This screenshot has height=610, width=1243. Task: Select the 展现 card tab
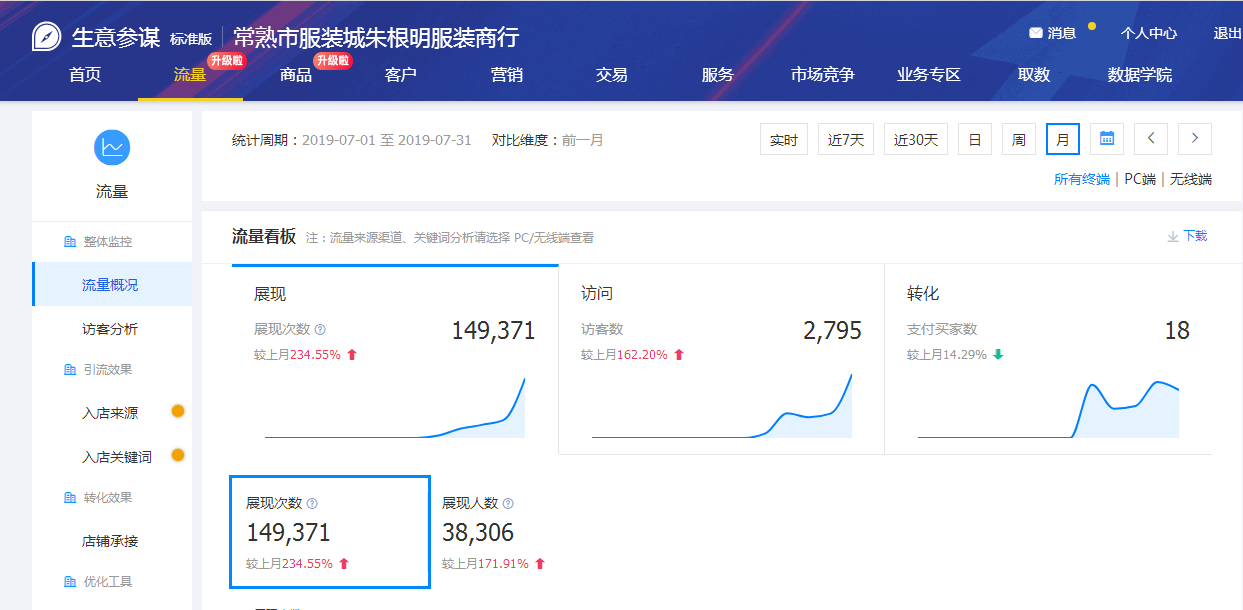coord(395,360)
